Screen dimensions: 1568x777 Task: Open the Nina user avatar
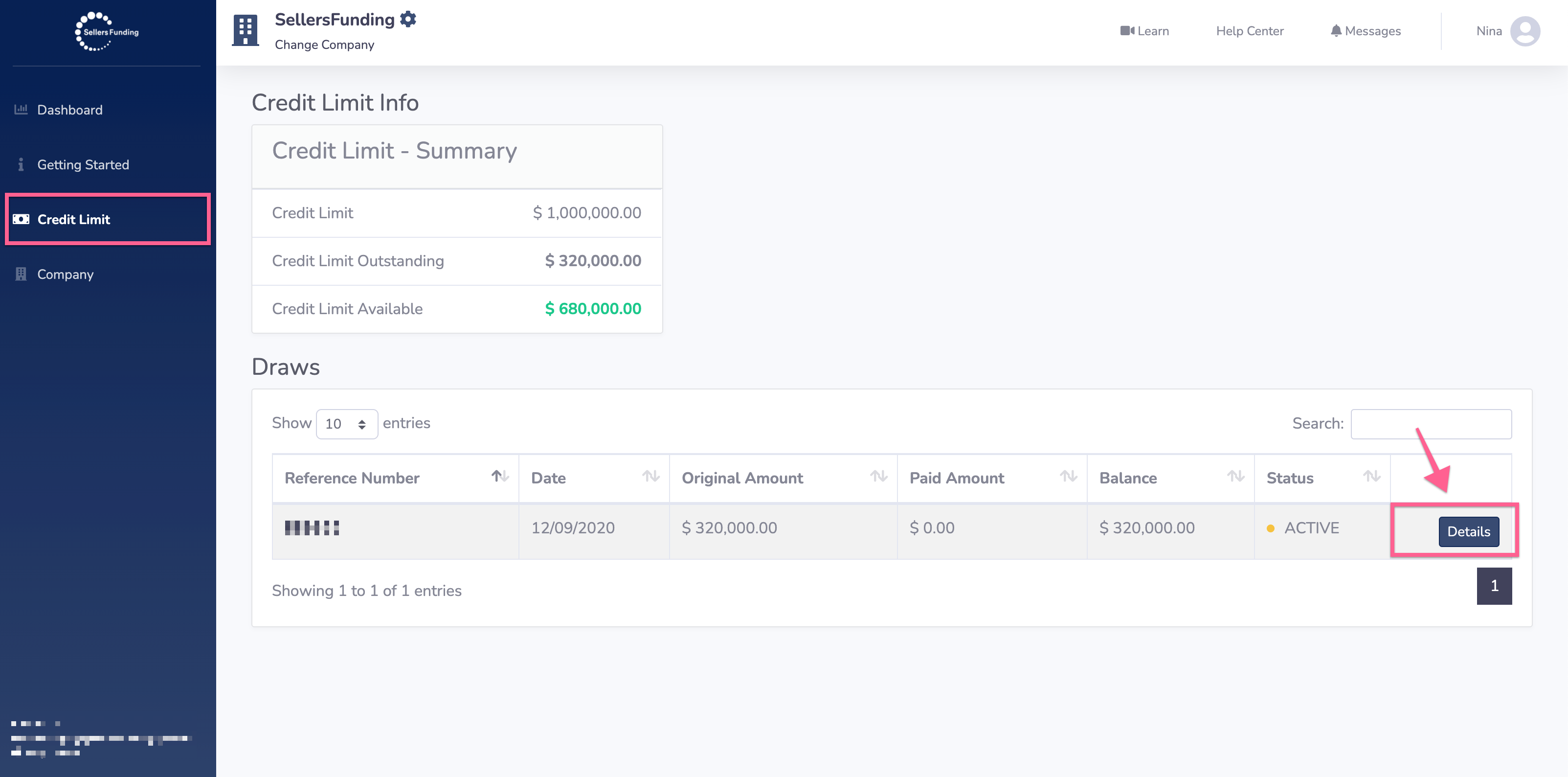click(x=1525, y=31)
